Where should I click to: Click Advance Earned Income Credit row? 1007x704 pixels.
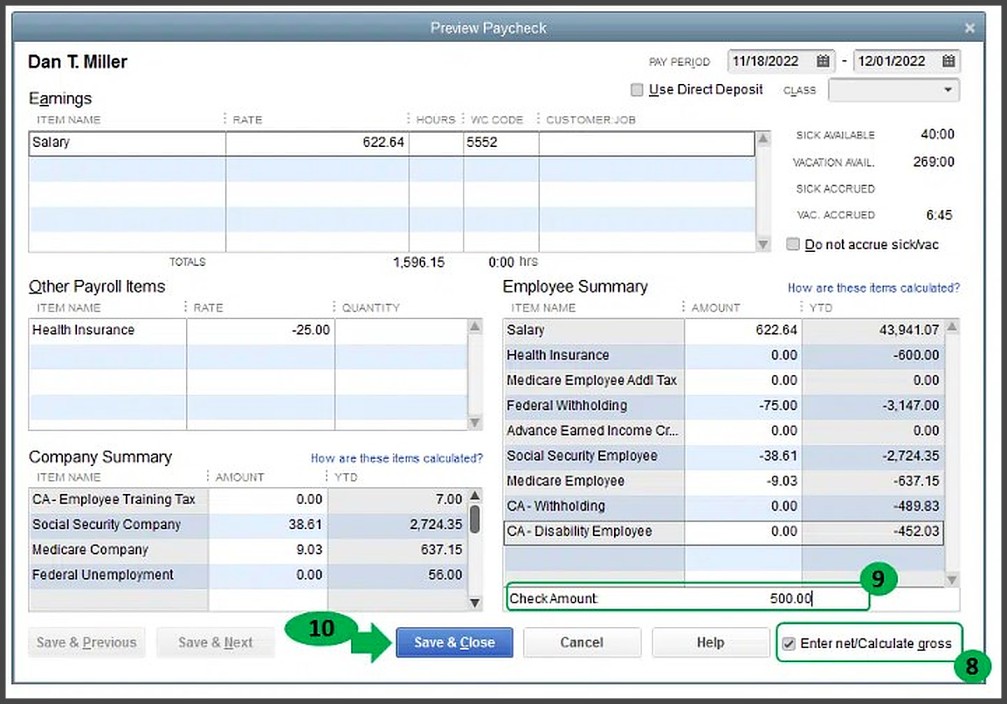point(724,431)
